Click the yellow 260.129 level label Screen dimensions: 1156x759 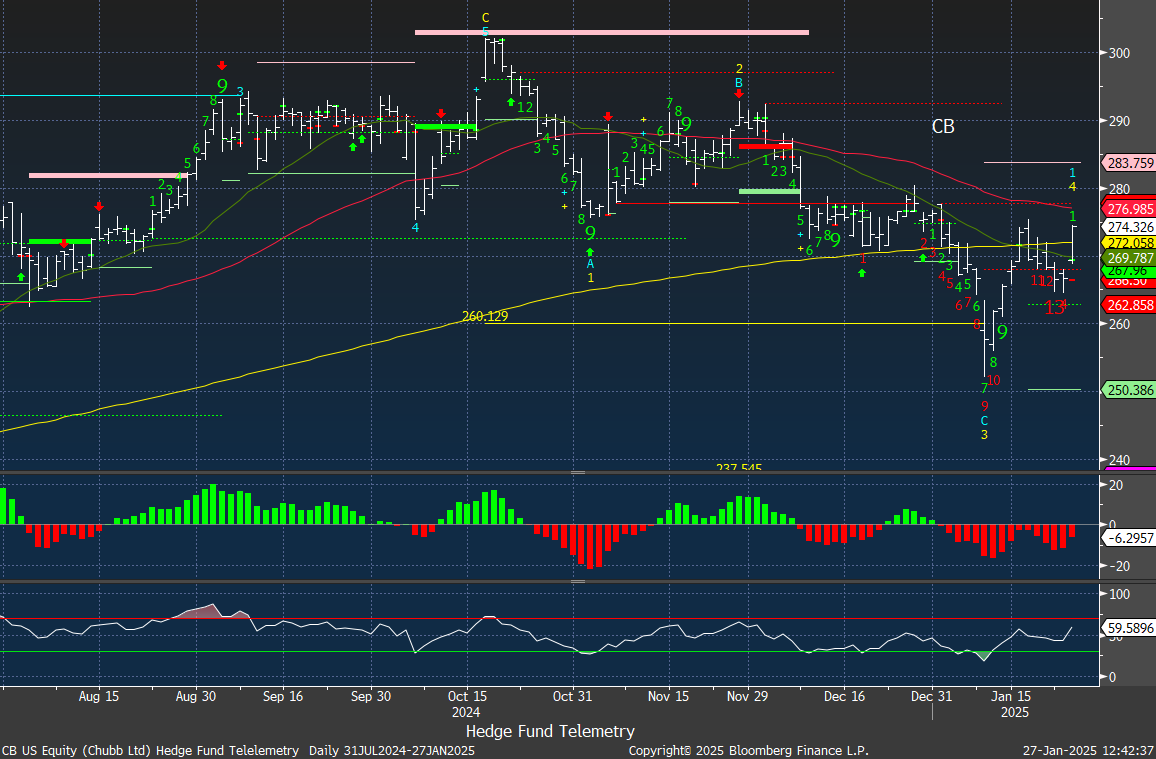pyautogui.click(x=485, y=316)
